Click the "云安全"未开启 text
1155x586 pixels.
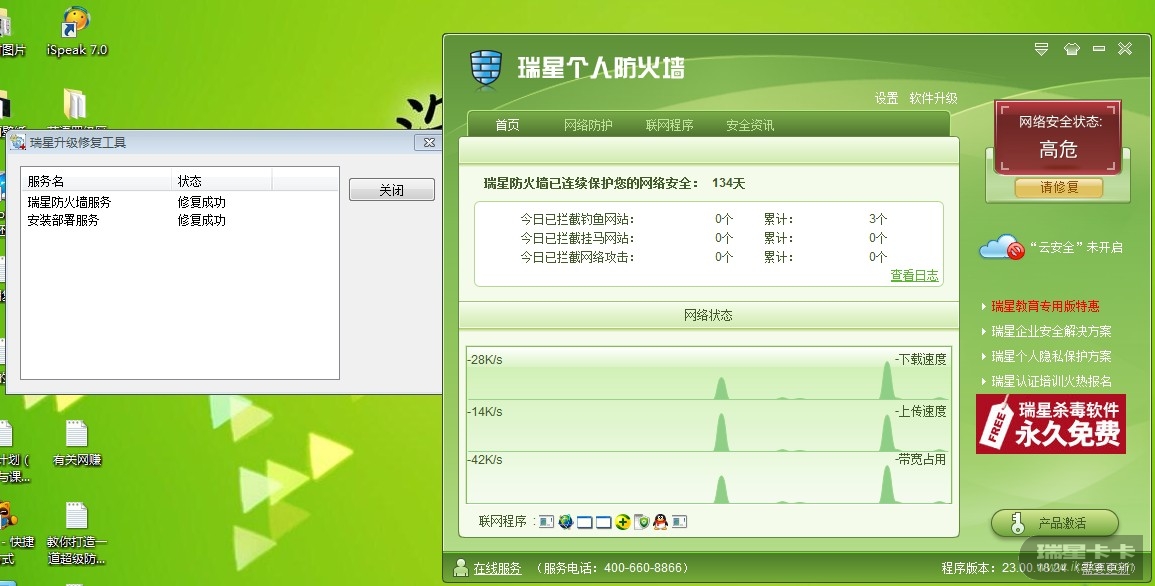(1076, 247)
